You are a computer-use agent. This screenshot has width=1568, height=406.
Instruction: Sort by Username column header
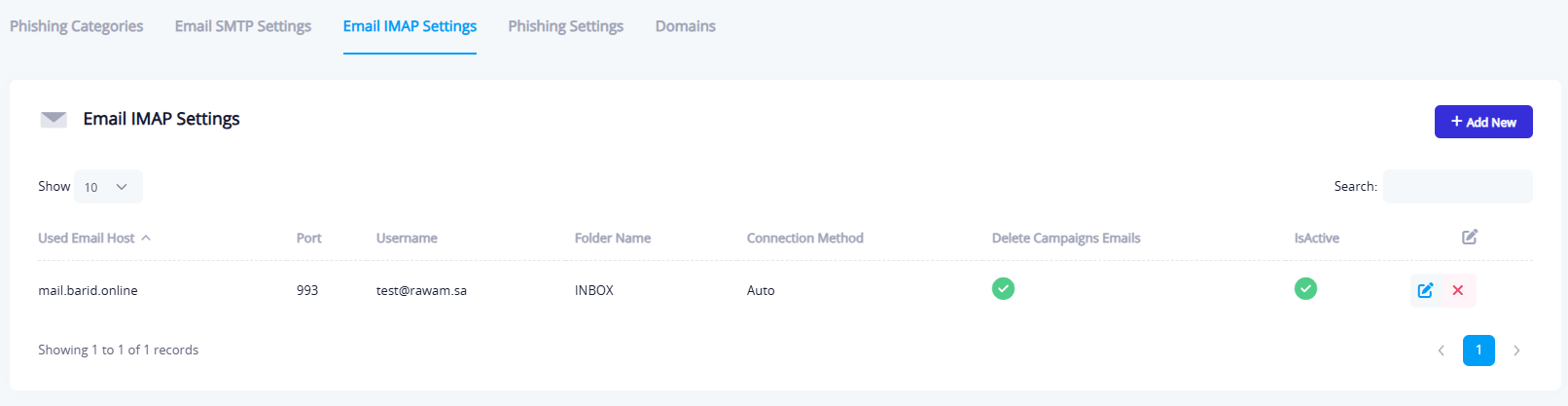click(407, 238)
